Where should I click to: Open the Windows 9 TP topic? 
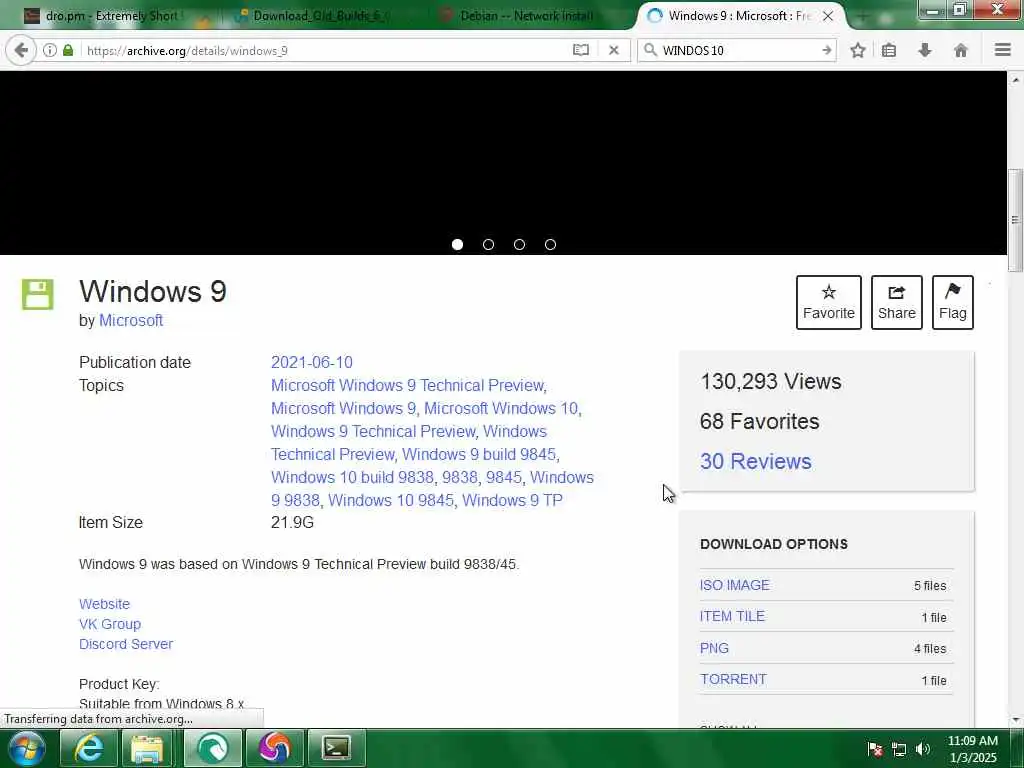coord(512,500)
